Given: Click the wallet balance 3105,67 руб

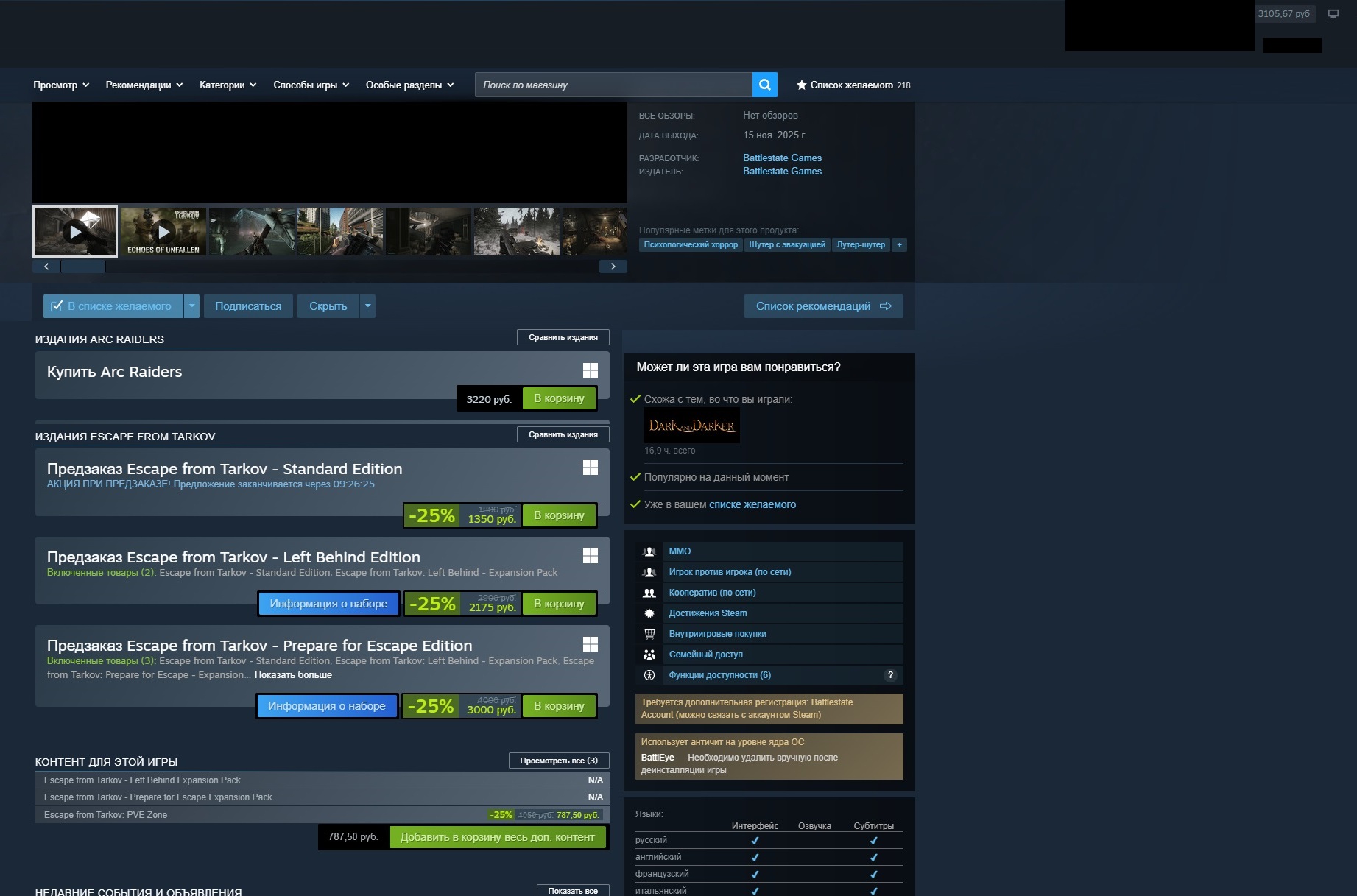Looking at the screenshot, I should pyautogui.click(x=1284, y=14).
